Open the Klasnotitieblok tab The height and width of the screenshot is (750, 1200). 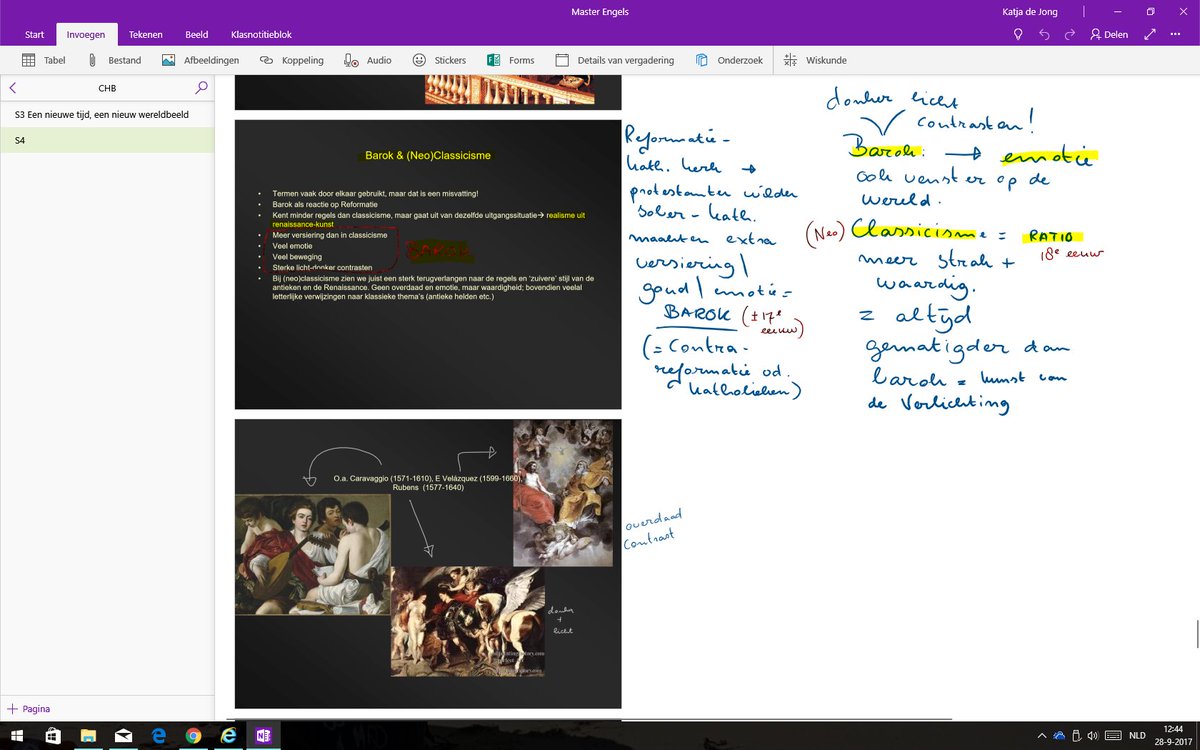[260, 34]
